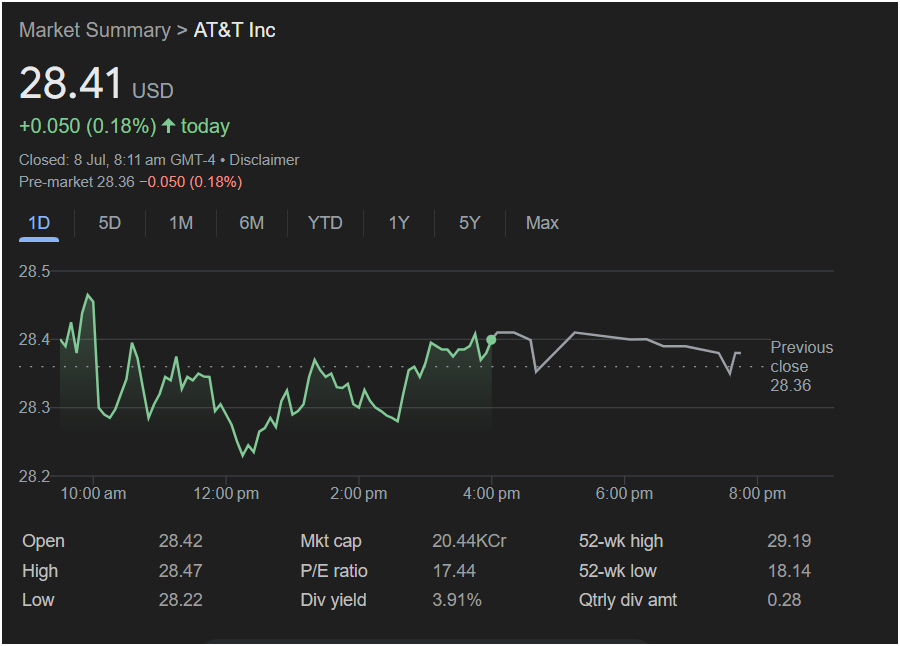Open the Max range tab
This screenshot has width=900, height=646.
(542, 223)
